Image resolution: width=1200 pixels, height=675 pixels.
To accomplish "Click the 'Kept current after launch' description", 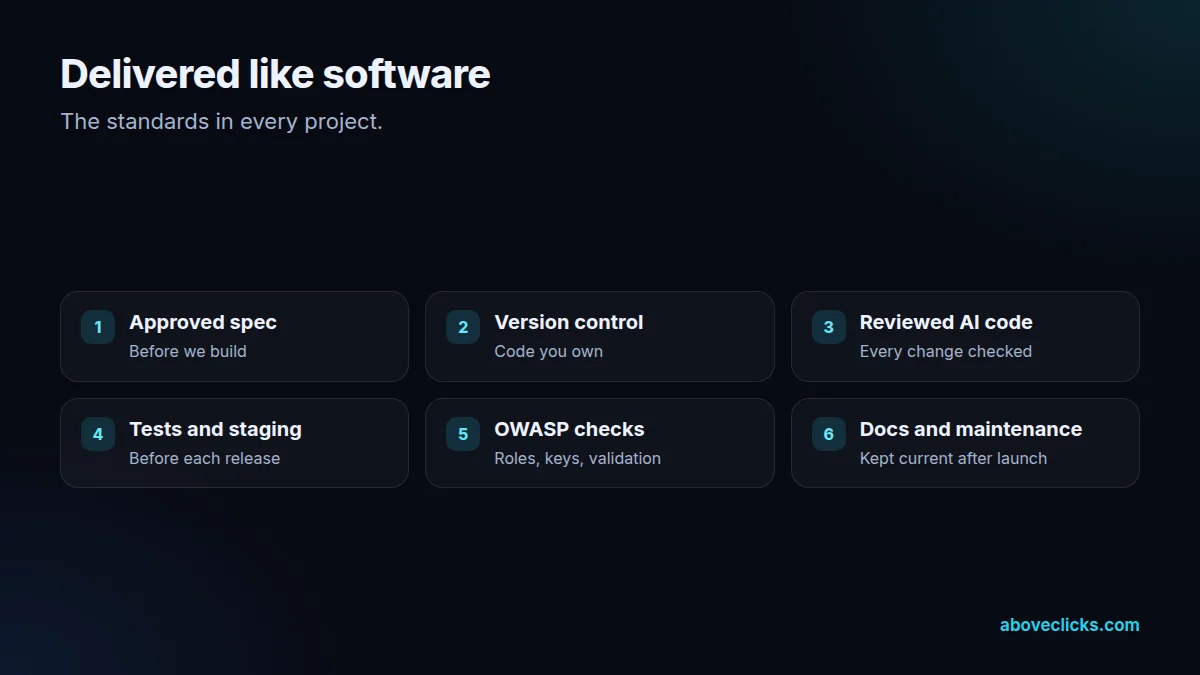I will [953, 458].
